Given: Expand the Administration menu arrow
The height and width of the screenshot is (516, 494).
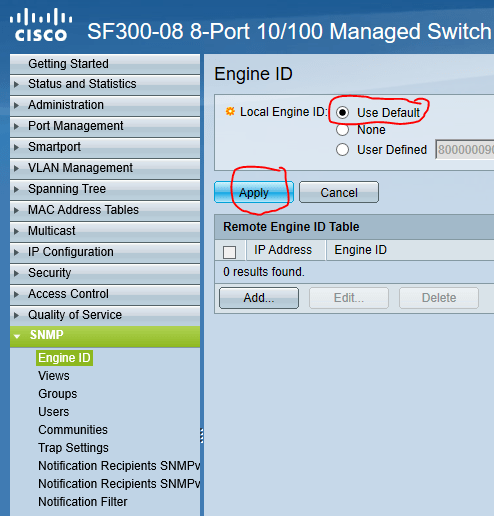Looking at the screenshot, I should pyautogui.click(x=16, y=105).
